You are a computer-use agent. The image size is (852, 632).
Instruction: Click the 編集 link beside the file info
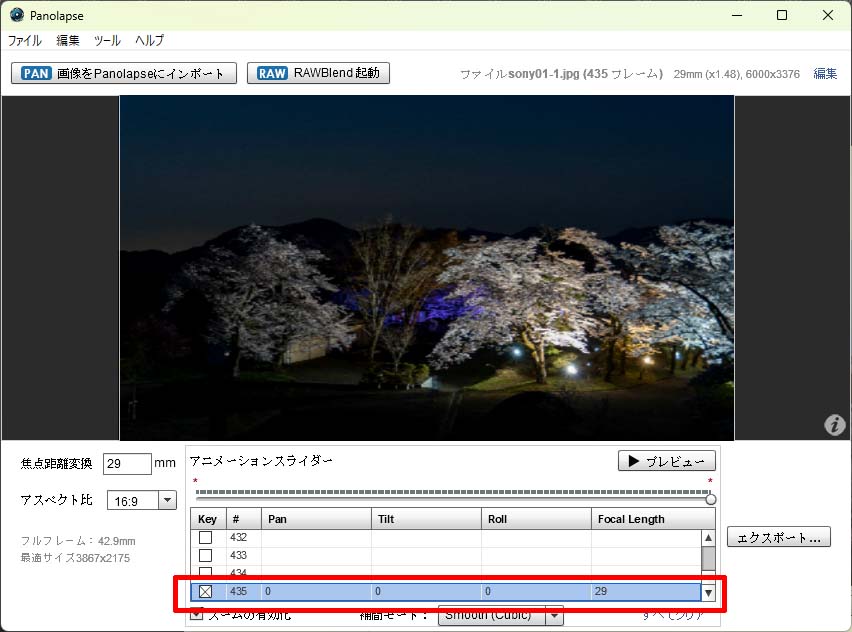825,74
